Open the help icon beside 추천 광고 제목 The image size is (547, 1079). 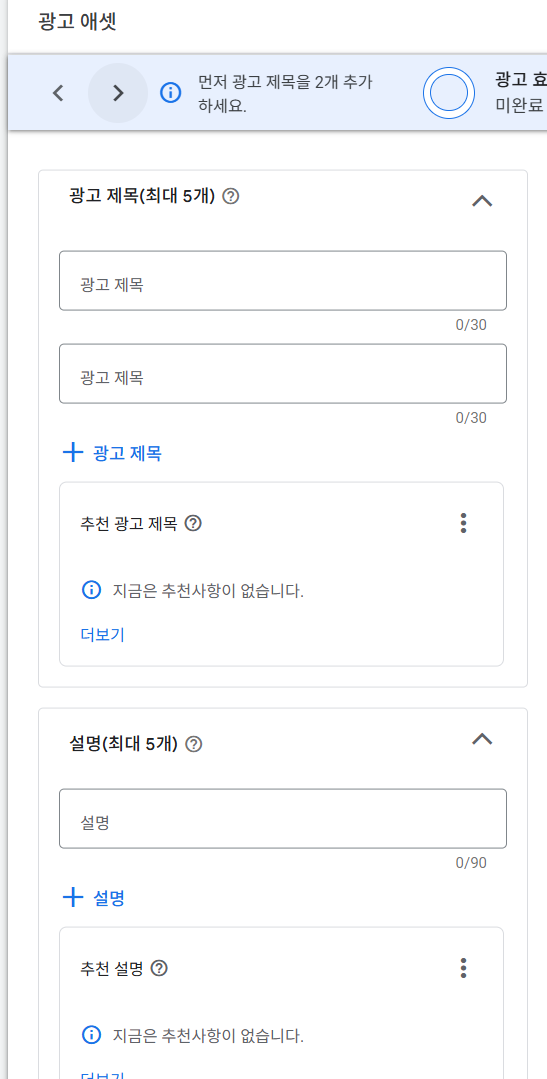coord(193,524)
